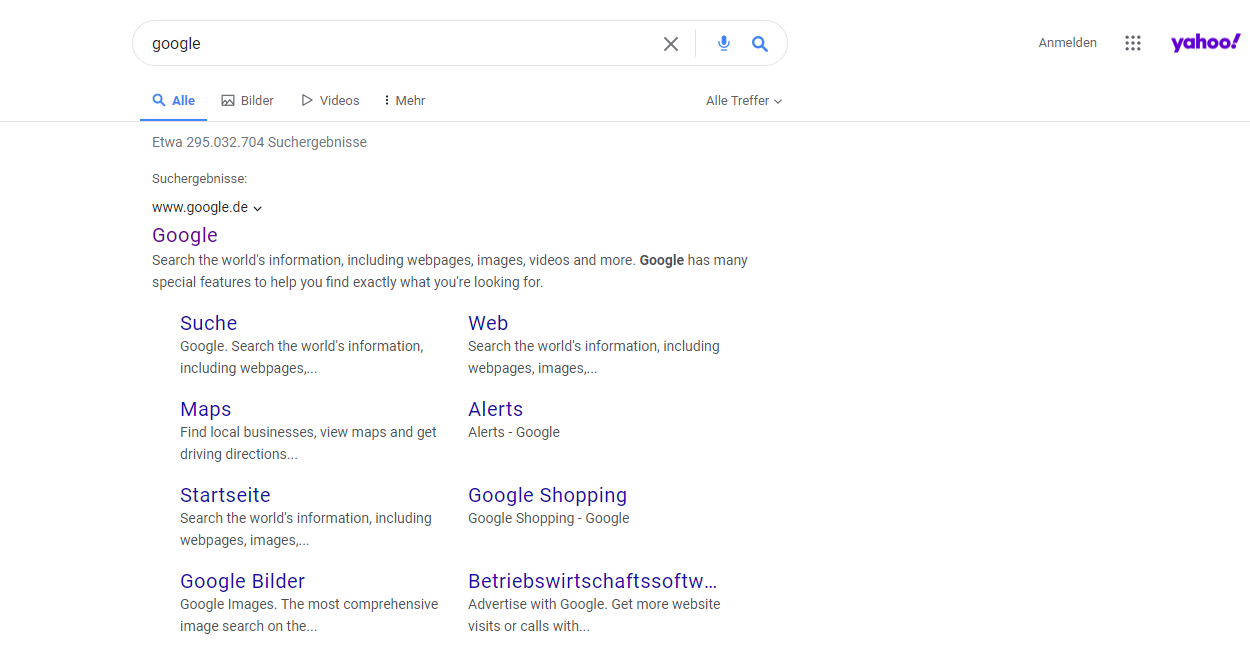Viewport: 1250px width, 653px height.
Task: Click Anmelden to sign in
Action: point(1067,43)
